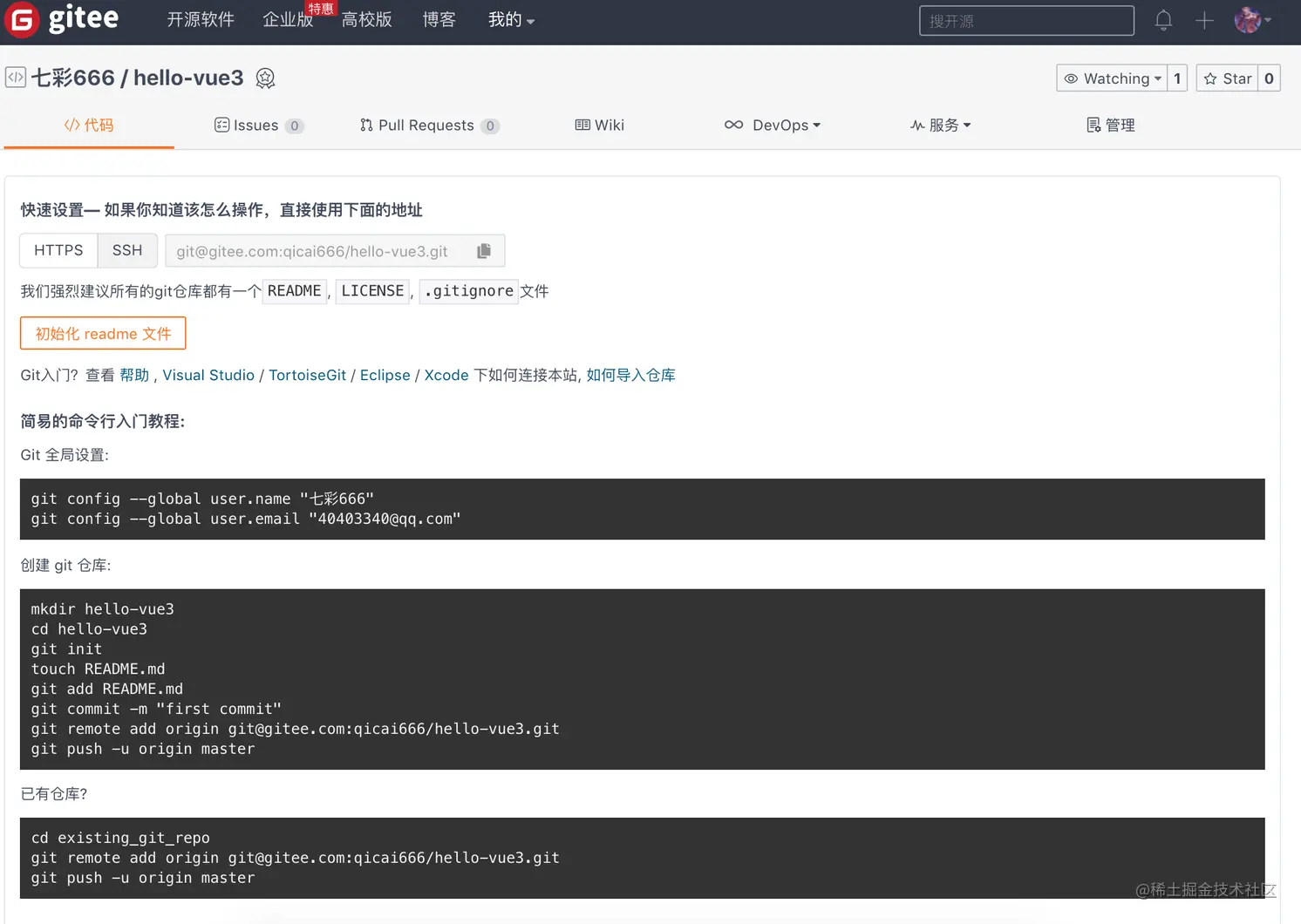This screenshot has width=1301, height=924.
Task: Click the LICENSE tag
Action: pyautogui.click(x=372, y=291)
